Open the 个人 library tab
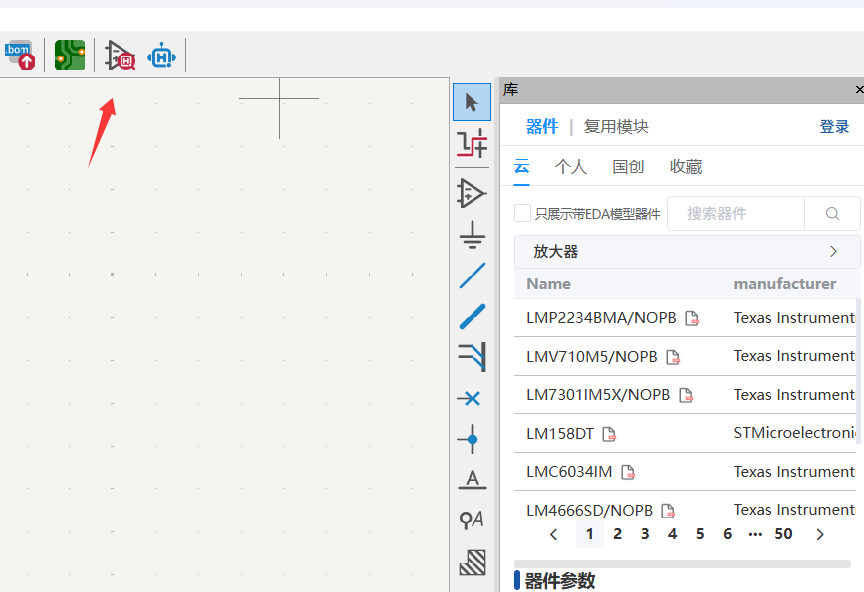The width and height of the screenshot is (864, 592). point(570,166)
